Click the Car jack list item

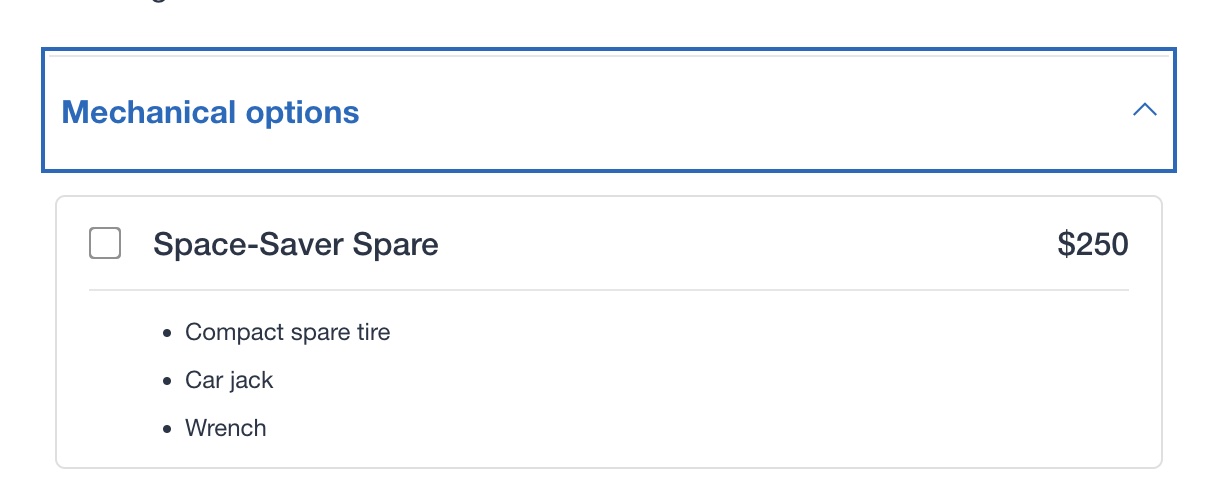click(229, 380)
